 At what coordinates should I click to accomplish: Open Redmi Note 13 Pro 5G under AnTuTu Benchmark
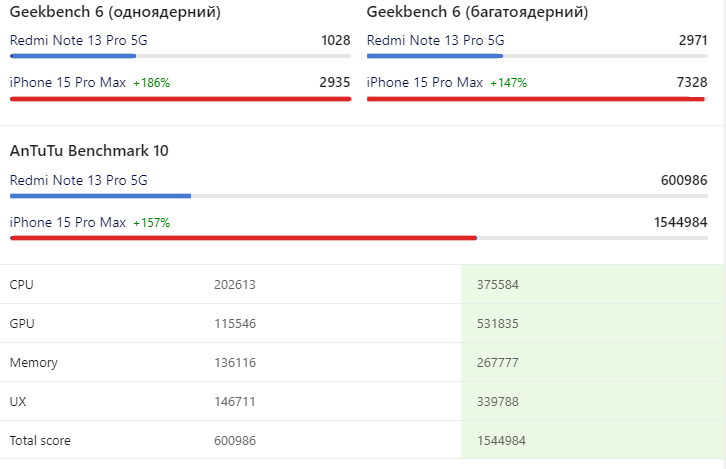coord(79,180)
